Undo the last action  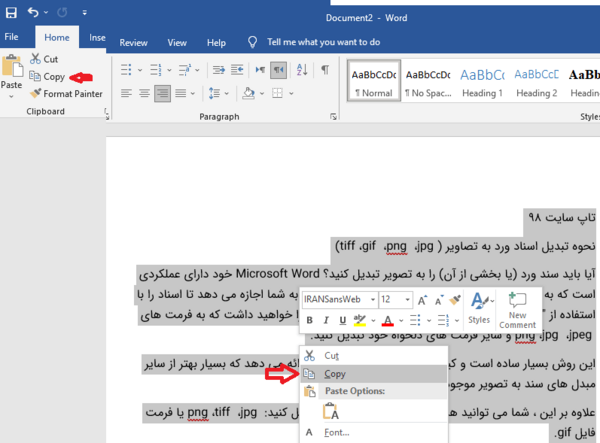(33, 13)
